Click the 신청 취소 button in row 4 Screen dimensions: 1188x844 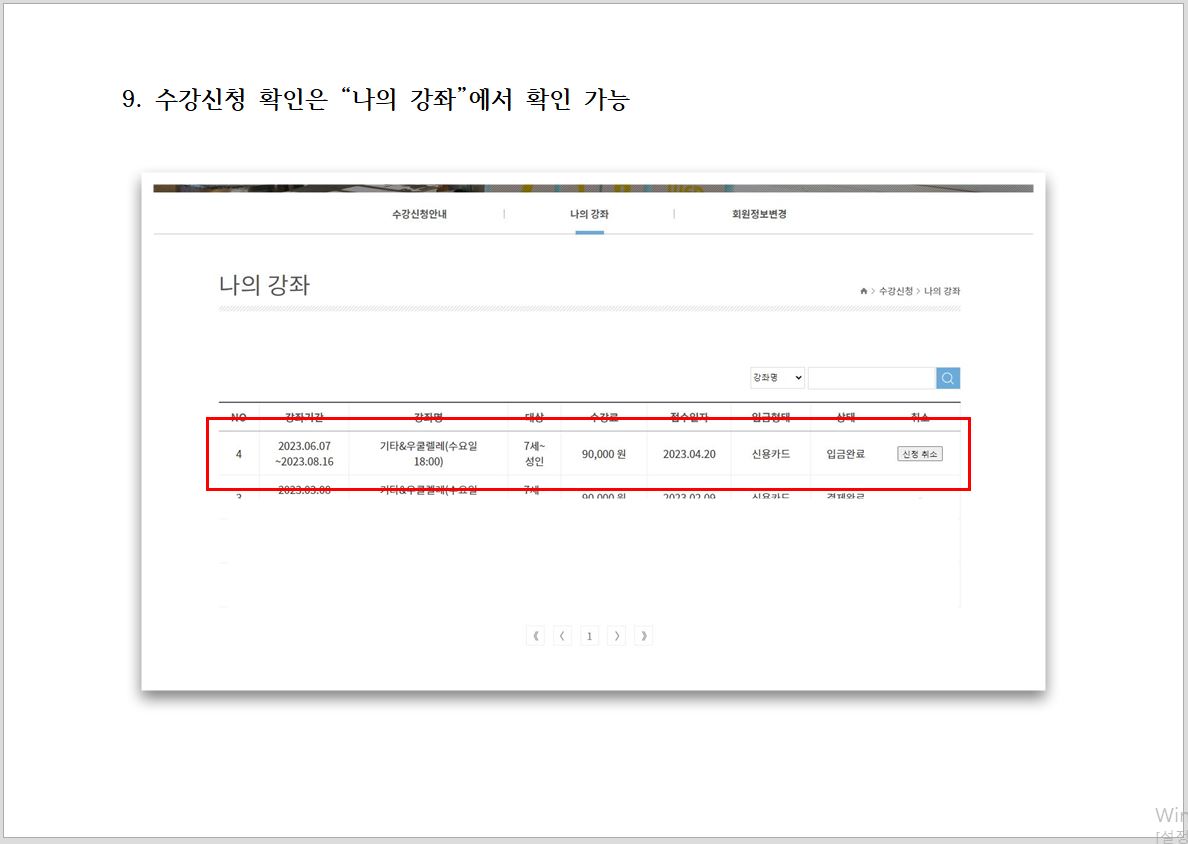pyautogui.click(x=920, y=454)
